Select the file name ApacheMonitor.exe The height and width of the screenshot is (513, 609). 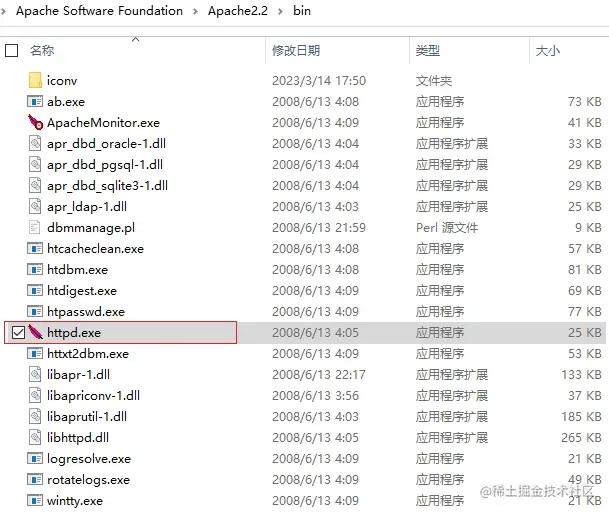(103, 123)
